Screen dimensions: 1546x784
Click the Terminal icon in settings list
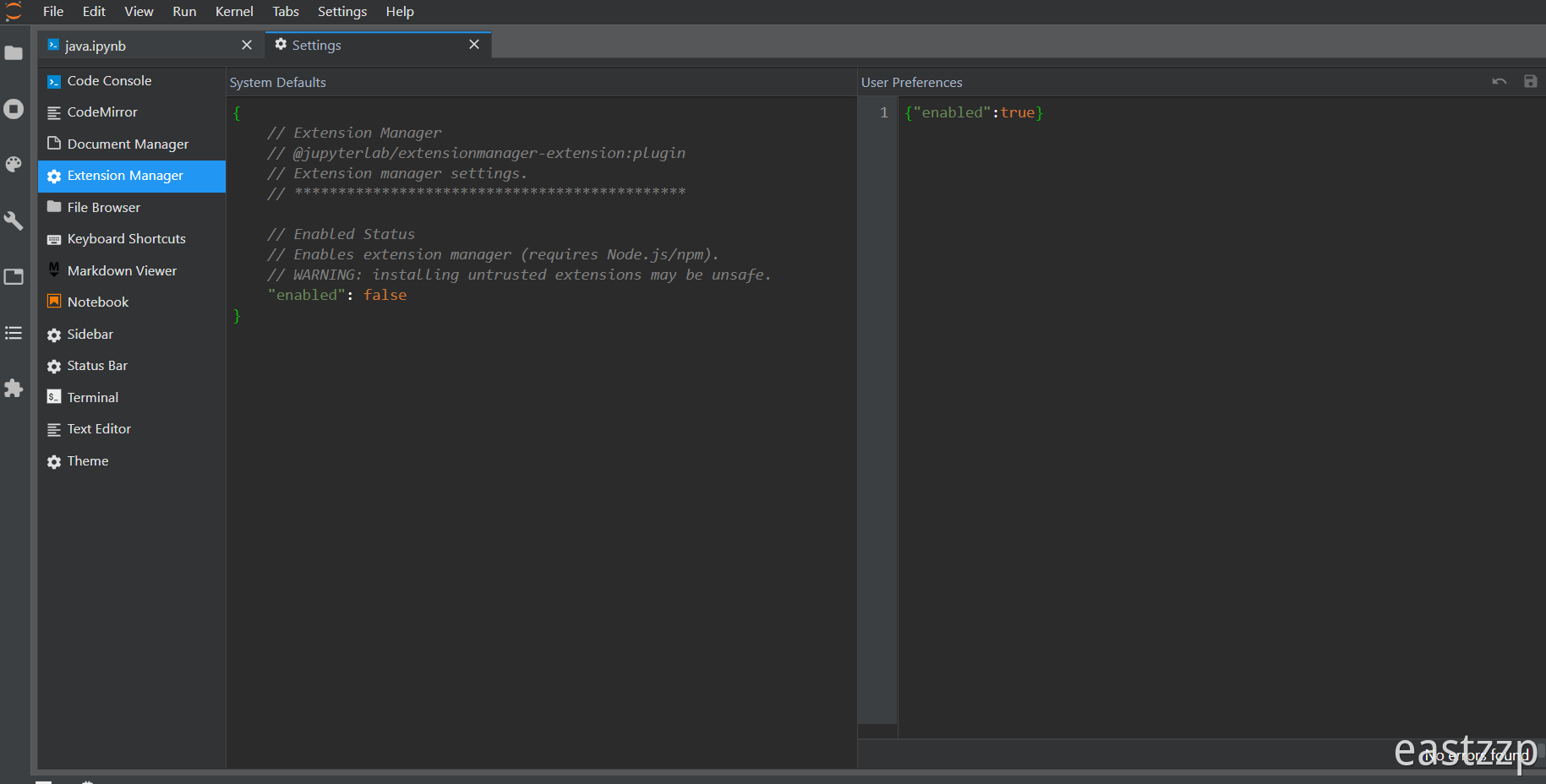tap(54, 397)
